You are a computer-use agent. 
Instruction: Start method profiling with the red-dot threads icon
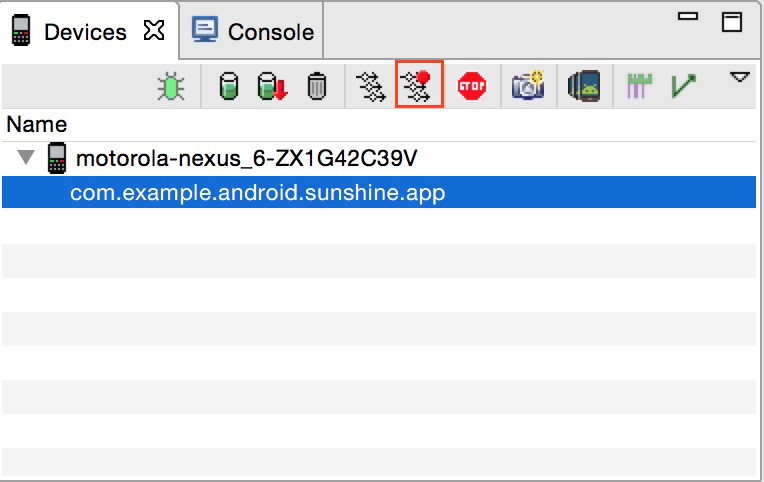coord(419,85)
